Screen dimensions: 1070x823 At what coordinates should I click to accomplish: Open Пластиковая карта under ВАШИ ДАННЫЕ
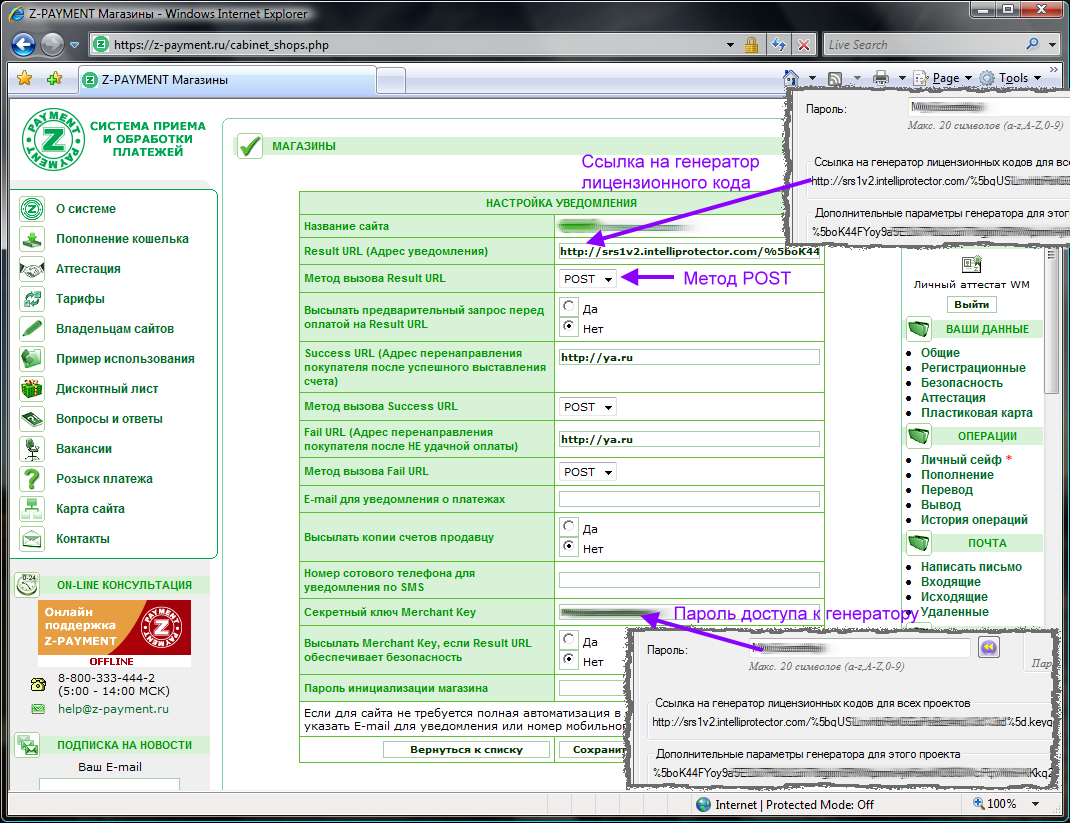coord(977,413)
